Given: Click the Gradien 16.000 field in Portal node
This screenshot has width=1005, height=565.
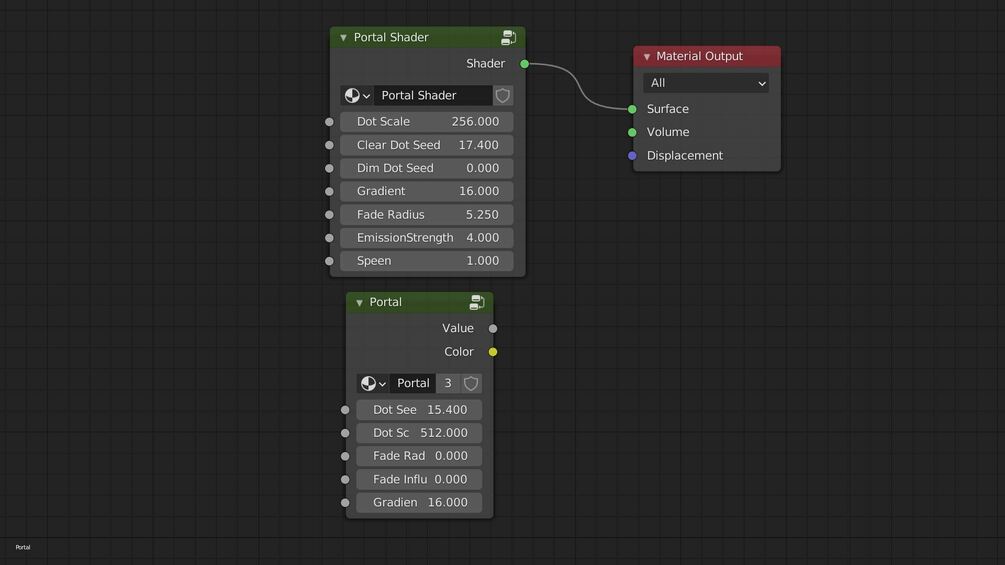Looking at the screenshot, I should tap(419, 502).
